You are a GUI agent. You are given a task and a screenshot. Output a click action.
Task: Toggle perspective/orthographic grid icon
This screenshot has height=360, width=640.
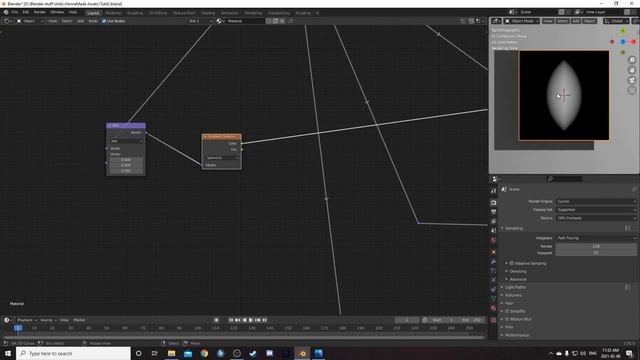(632, 91)
